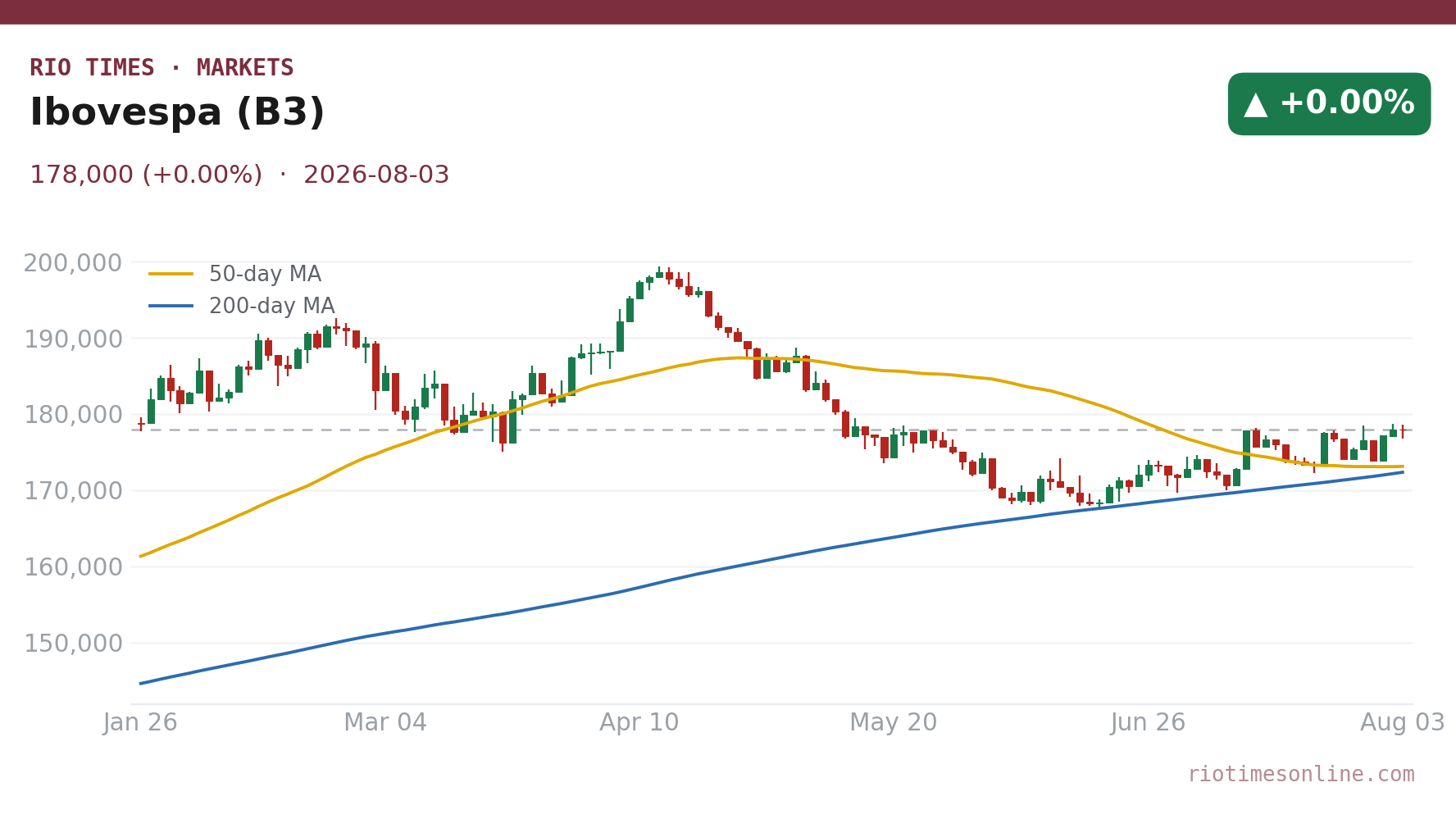The image size is (1456, 819).
Task: Click the green +0.00% change badge
Action: pos(1329,104)
